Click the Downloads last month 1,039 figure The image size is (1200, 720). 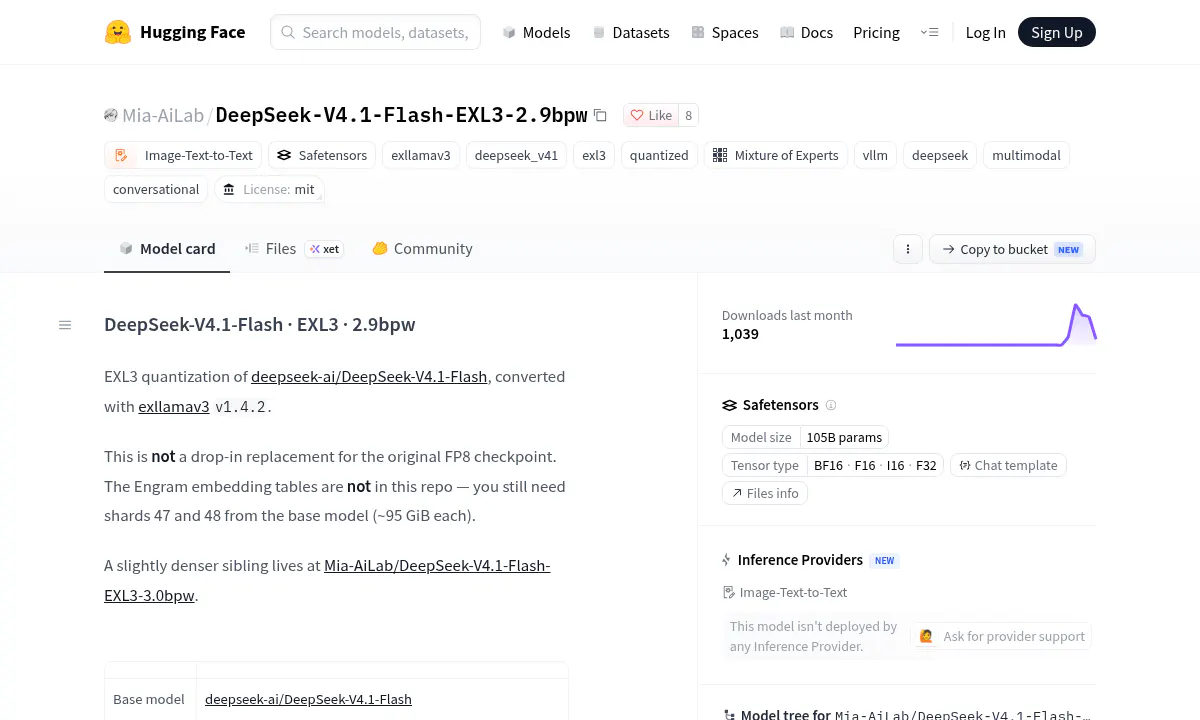(x=740, y=334)
